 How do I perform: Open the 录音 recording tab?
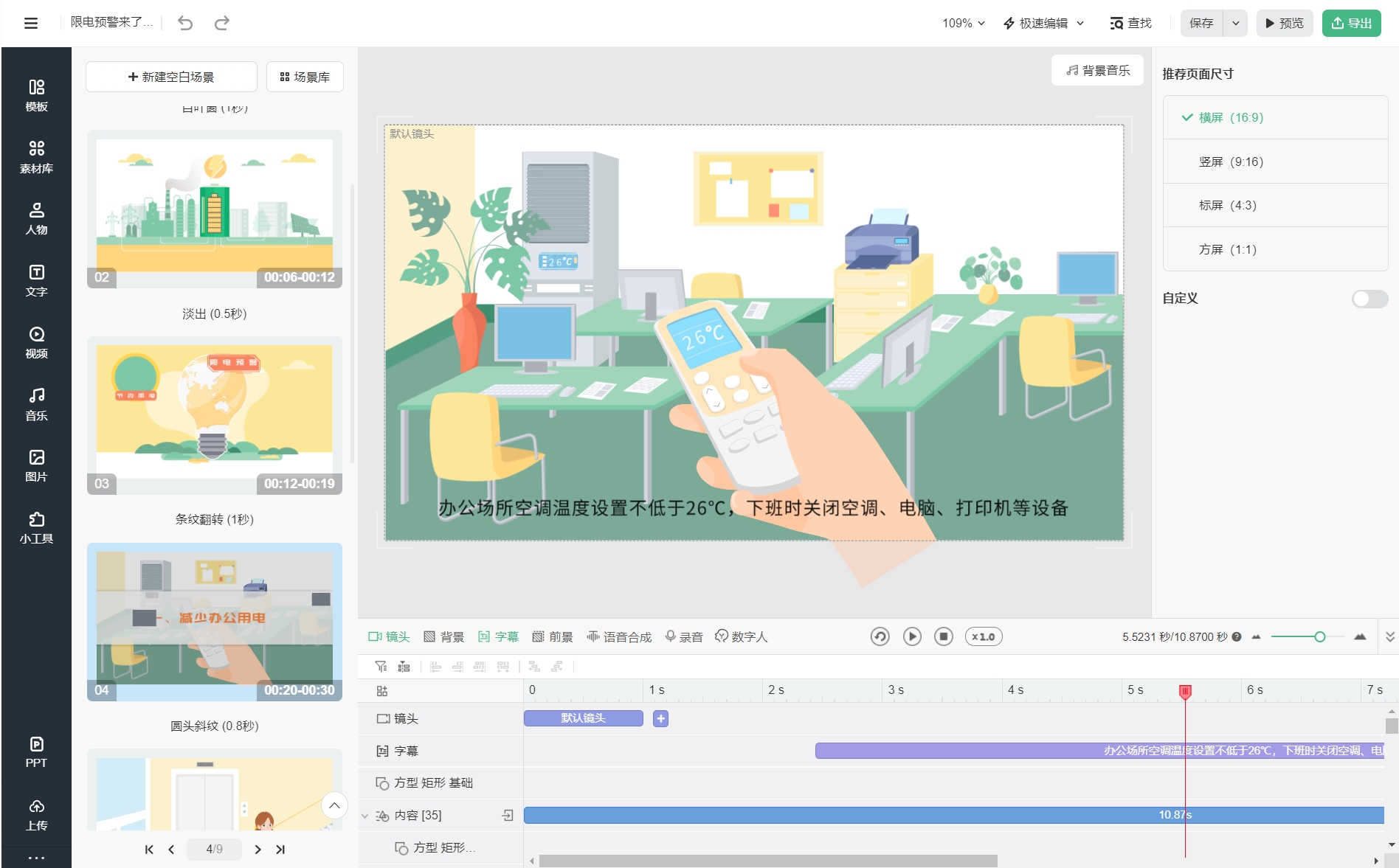(683, 636)
